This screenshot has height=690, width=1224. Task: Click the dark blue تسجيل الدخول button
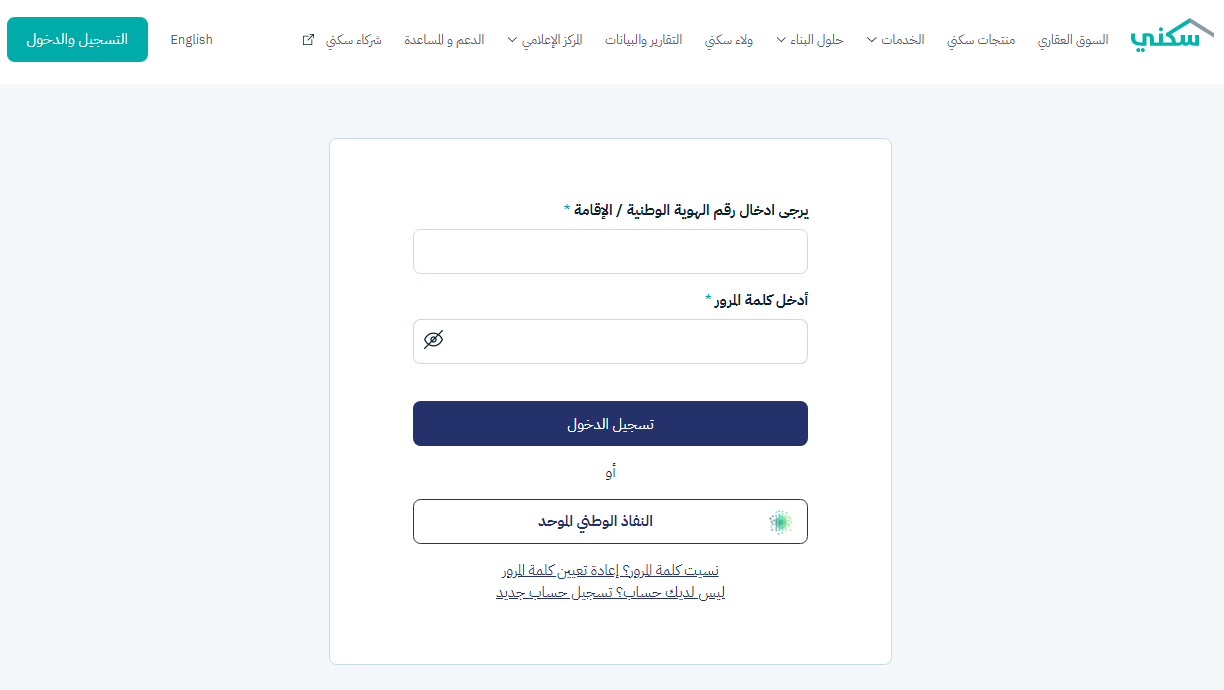[x=610, y=423]
